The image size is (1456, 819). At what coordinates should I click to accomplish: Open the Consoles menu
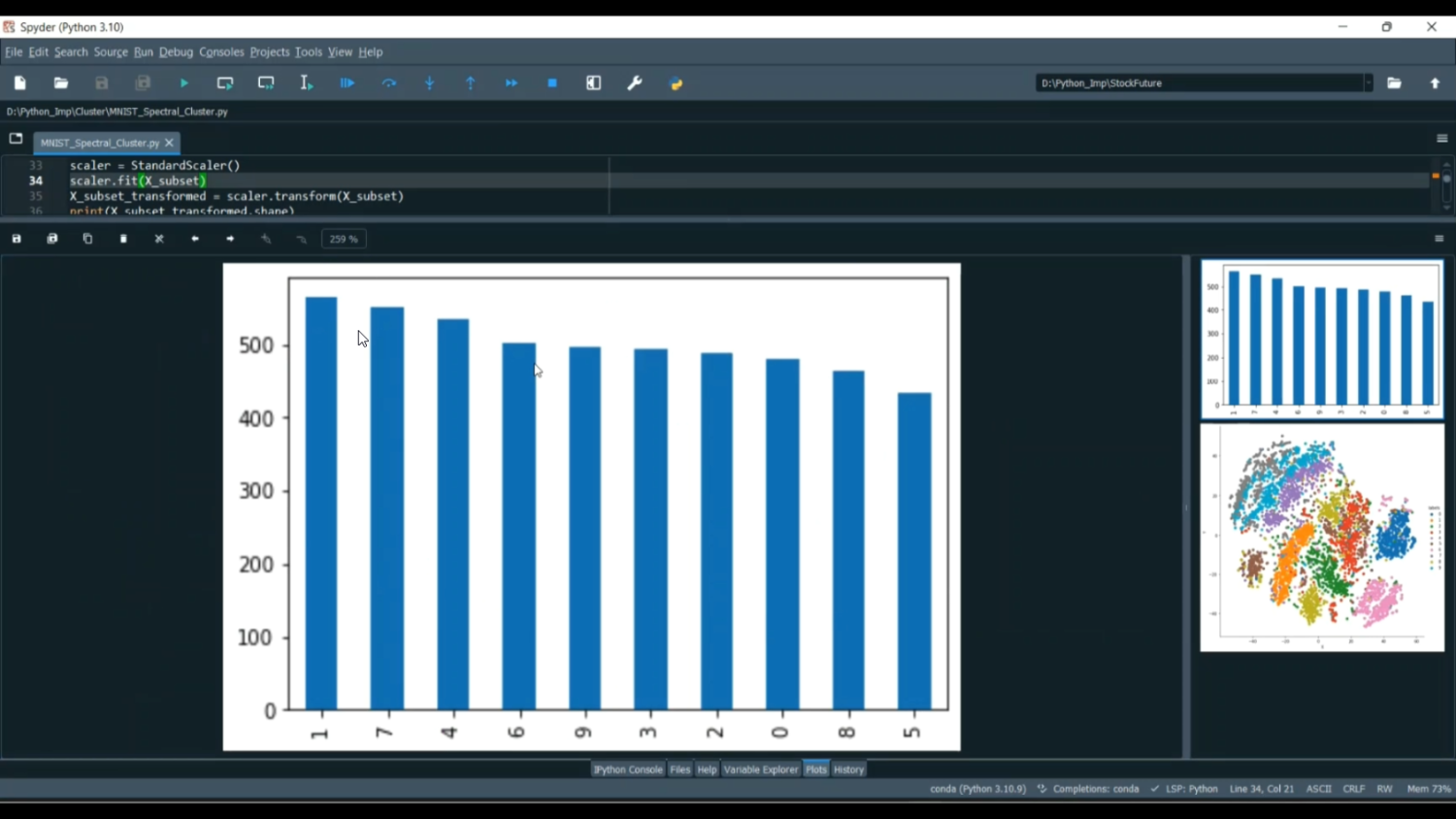coord(221,52)
